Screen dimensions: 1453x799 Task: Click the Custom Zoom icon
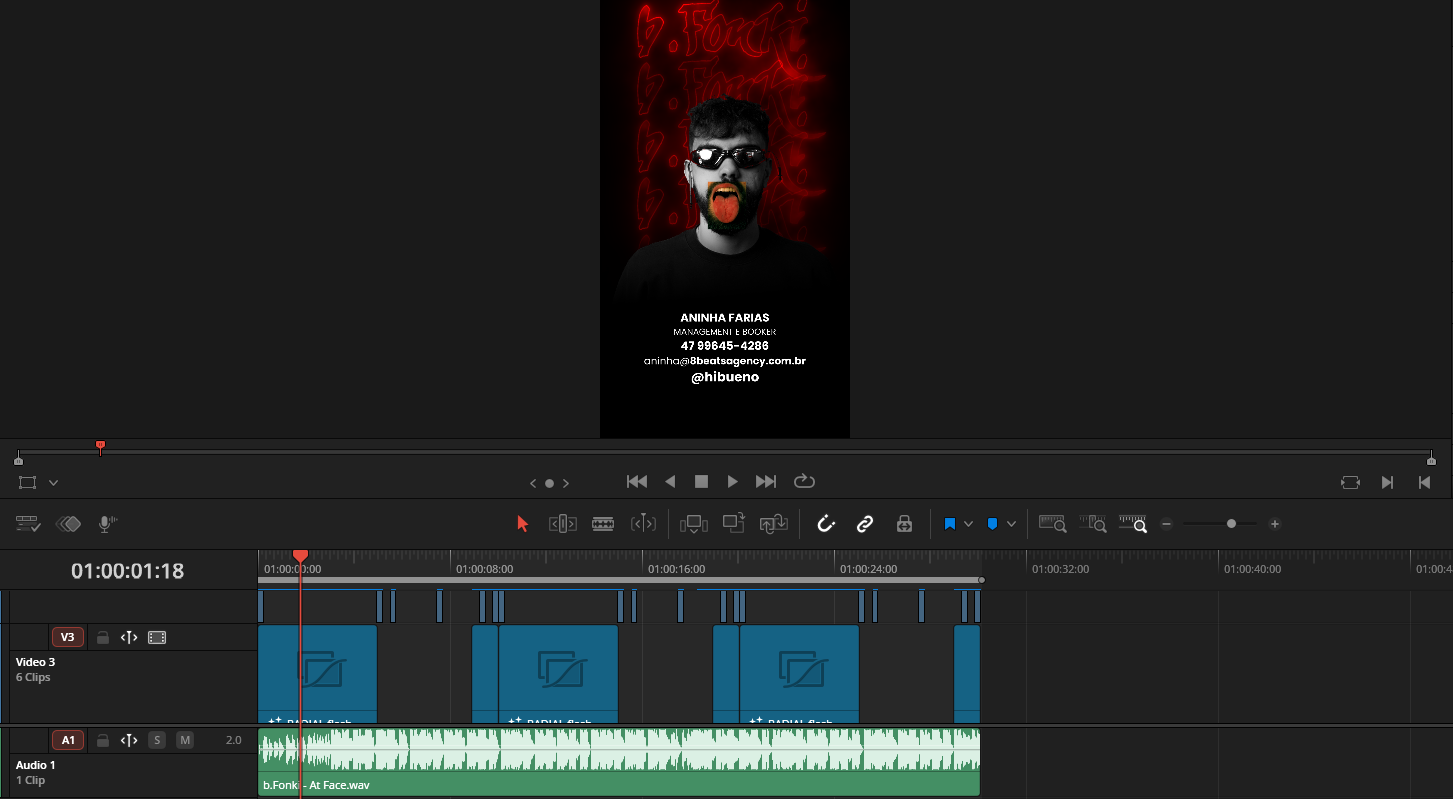1133,523
